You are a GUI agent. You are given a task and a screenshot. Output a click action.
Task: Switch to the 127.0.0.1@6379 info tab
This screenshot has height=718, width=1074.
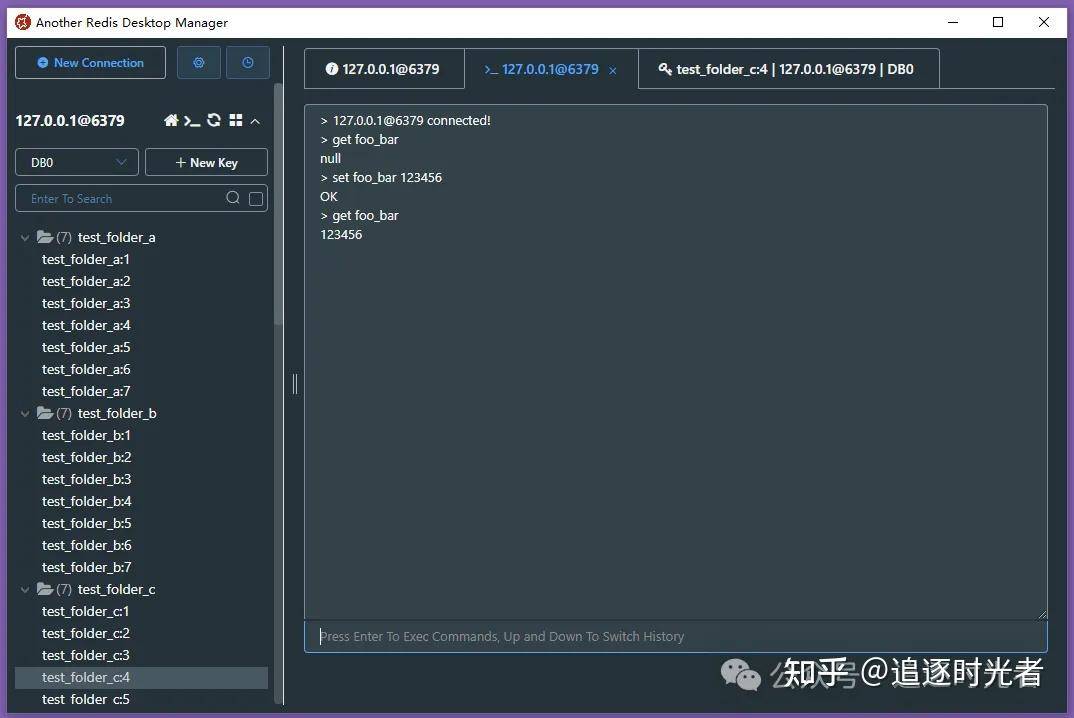(384, 69)
